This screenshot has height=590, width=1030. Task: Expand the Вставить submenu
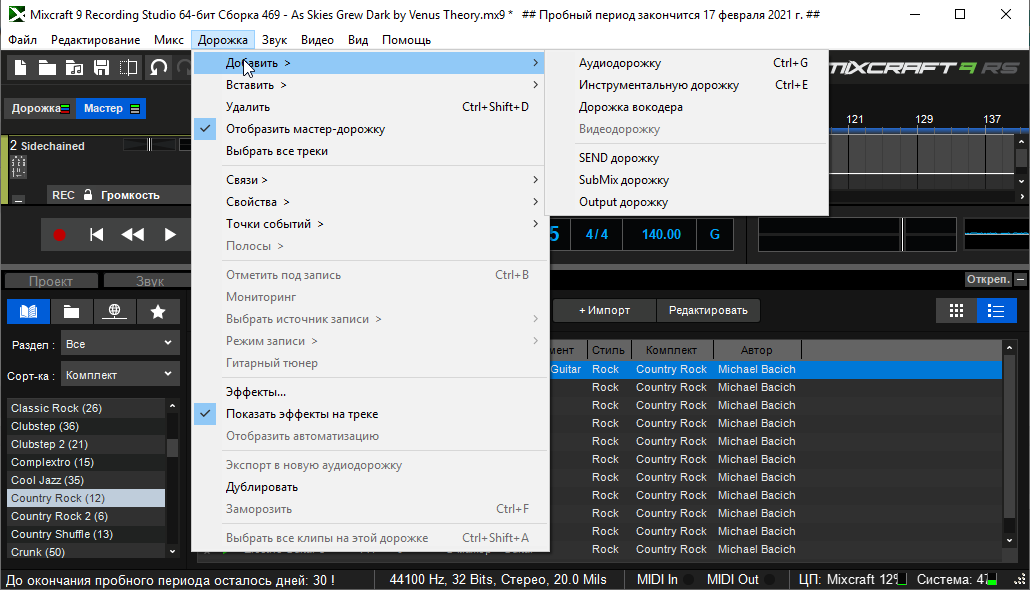pyautogui.click(x=370, y=85)
